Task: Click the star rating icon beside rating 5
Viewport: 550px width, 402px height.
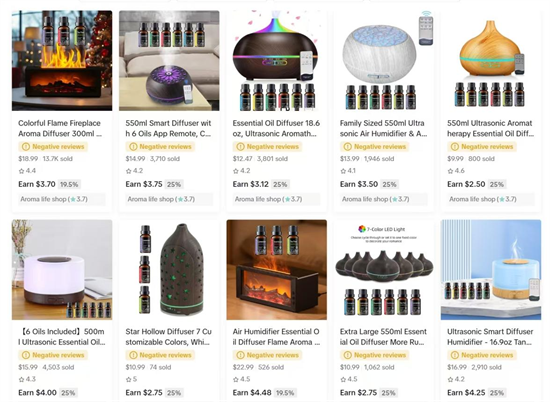Action: 129,379
